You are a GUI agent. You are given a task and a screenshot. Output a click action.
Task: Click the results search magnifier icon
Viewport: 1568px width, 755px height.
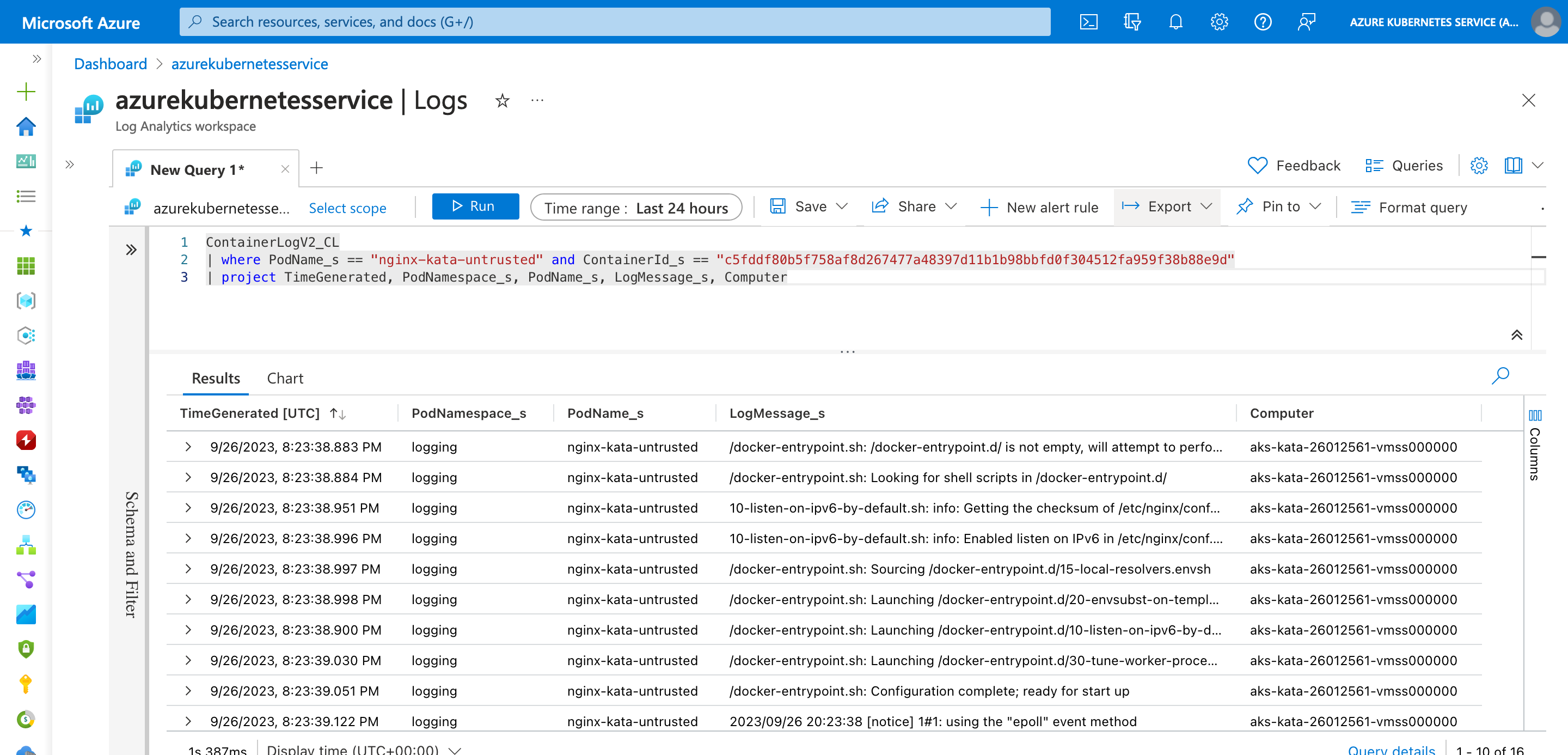(1500, 376)
